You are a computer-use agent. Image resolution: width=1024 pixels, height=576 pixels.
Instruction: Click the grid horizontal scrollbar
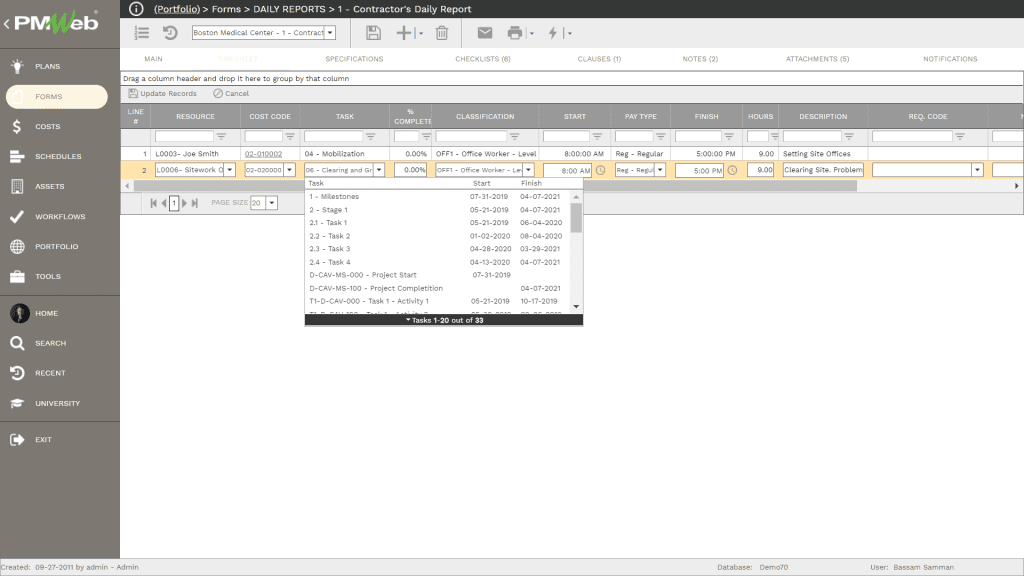tap(495, 186)
